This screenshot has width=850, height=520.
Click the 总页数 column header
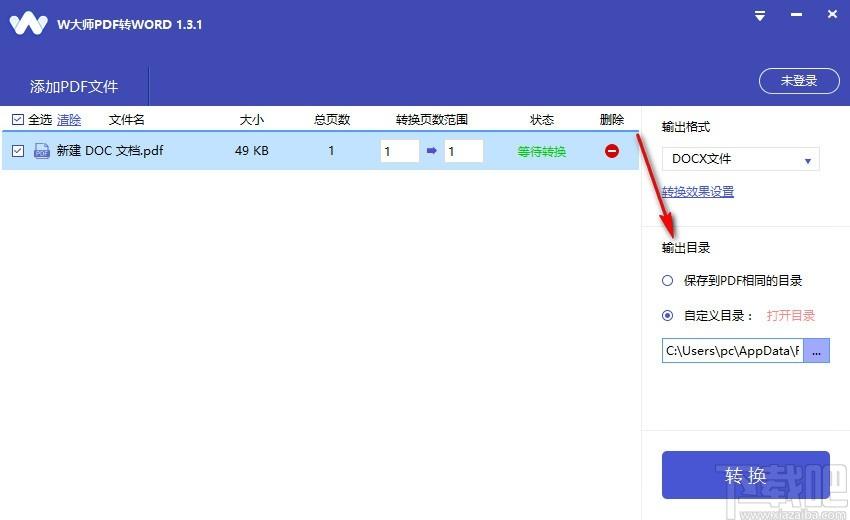[332, 120]
